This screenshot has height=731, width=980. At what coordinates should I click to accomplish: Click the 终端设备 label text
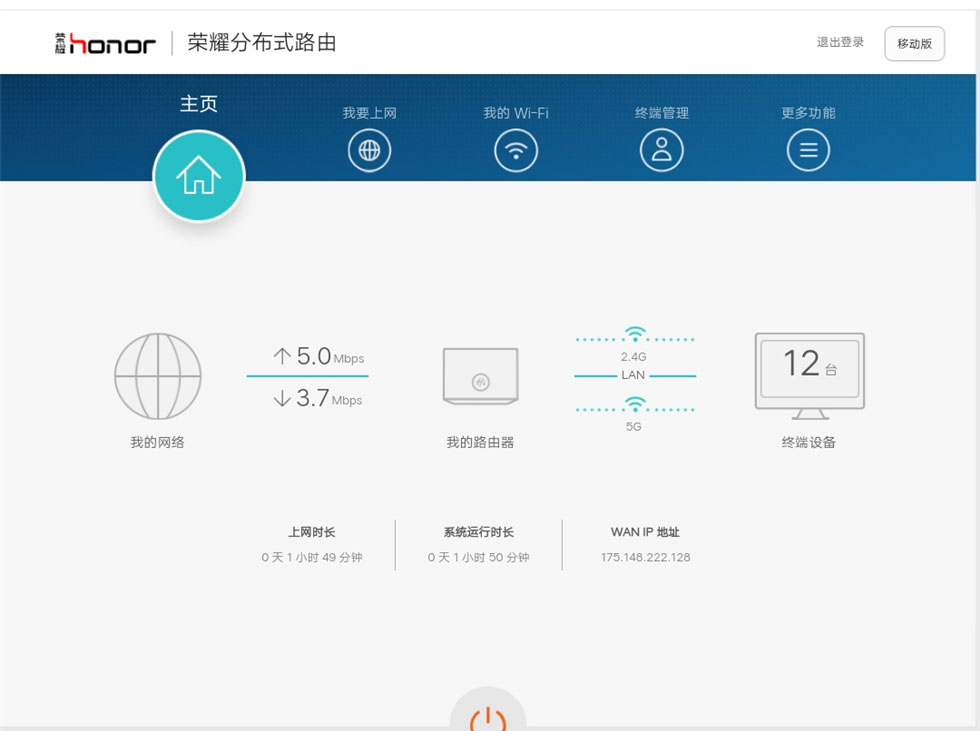[x=808, y=442]
